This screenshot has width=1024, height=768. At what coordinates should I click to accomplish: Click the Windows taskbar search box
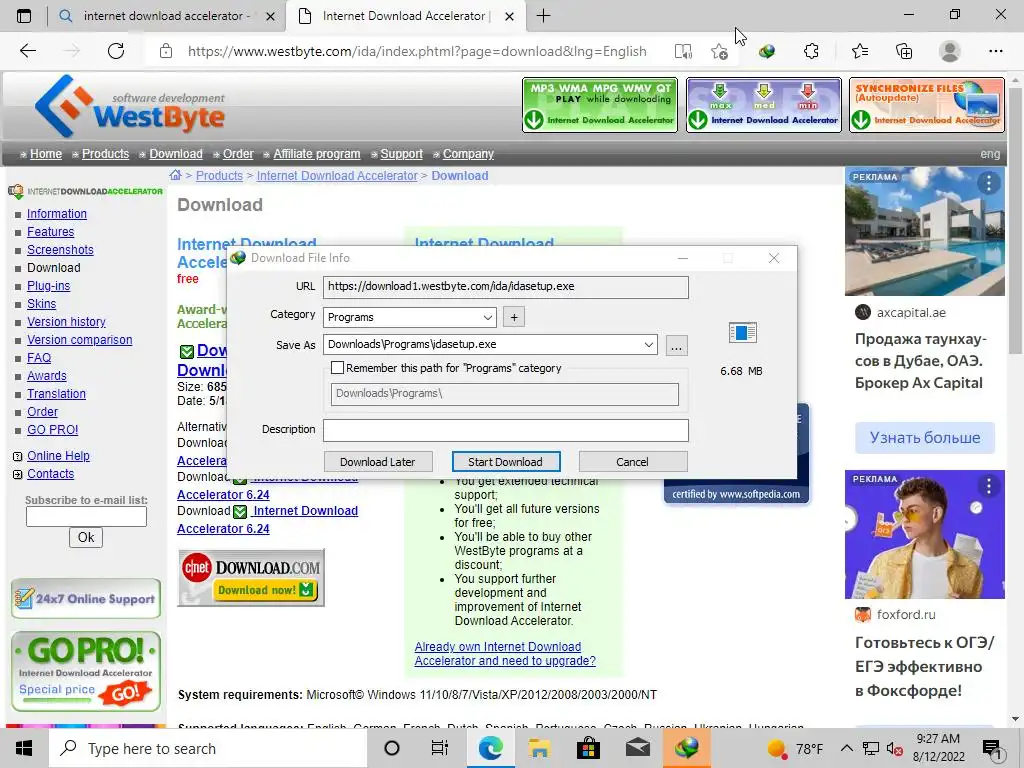tap(208, 748)
